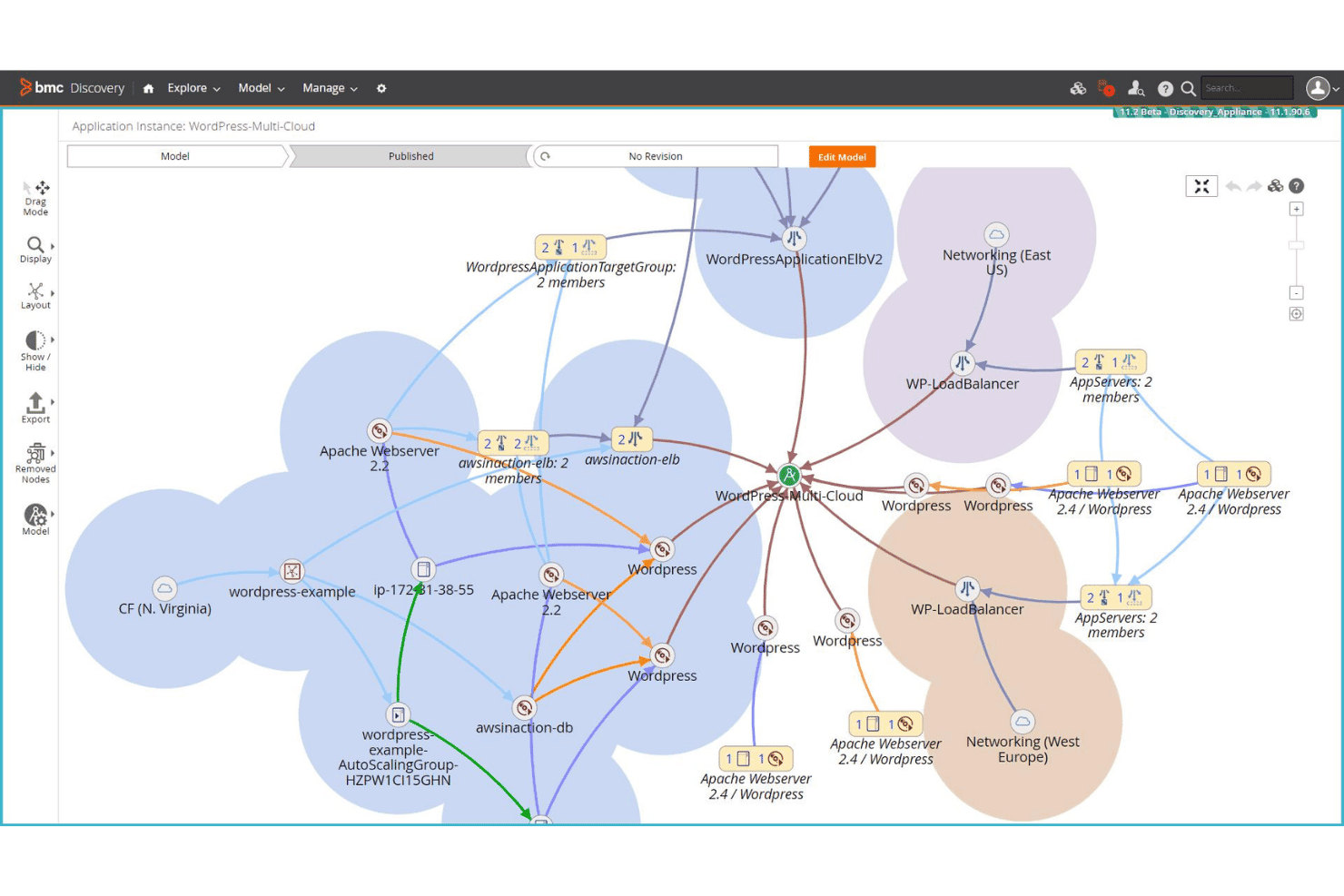Screen dimensions: 1344x896
Task: Click the zoom slider handle
Action: (1297, 245)
